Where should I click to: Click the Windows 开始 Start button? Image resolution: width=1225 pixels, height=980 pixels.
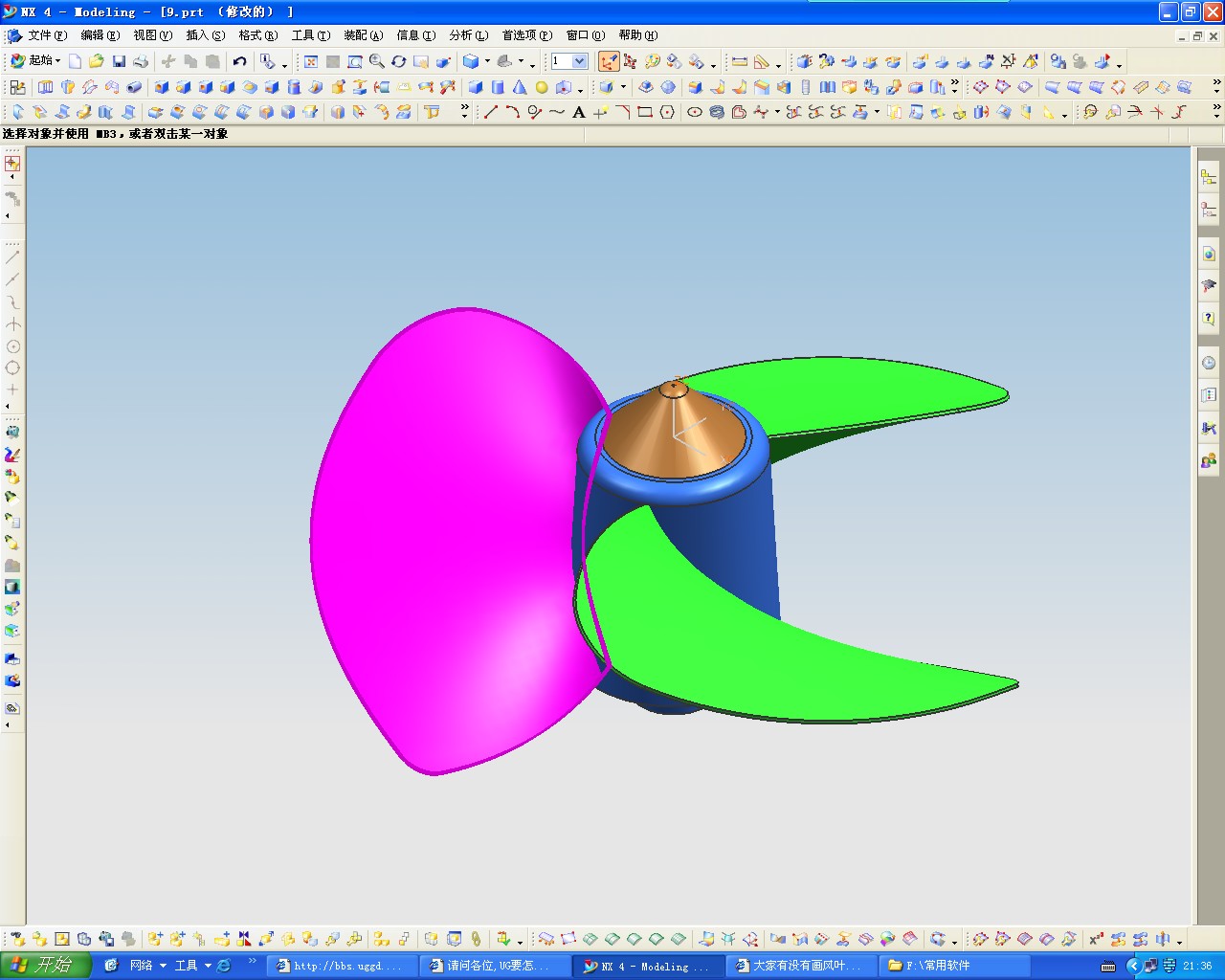click(46, 966)
